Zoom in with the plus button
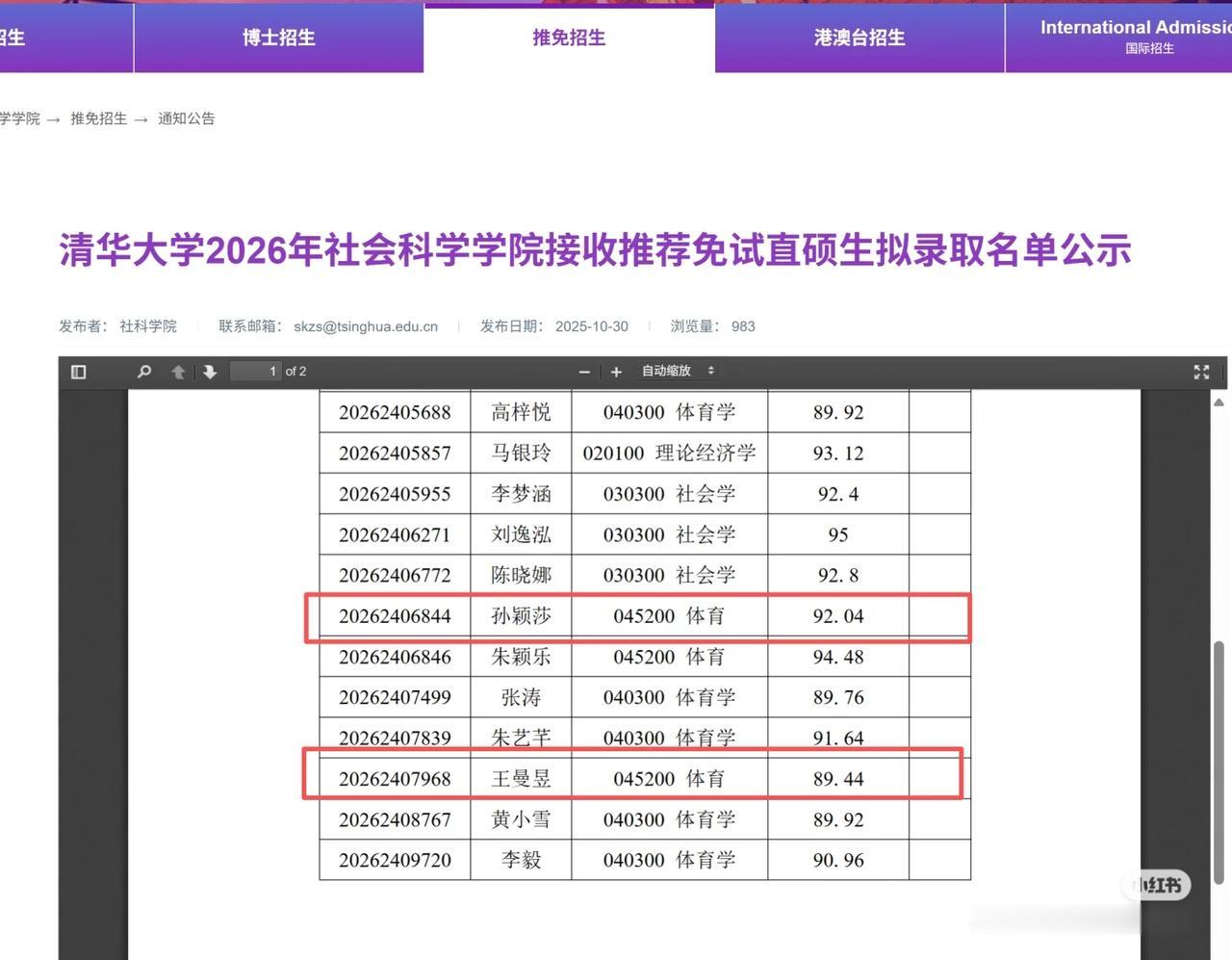This screenshot has height=960, width=1232. pyautogui.click(x=616, y=372)
